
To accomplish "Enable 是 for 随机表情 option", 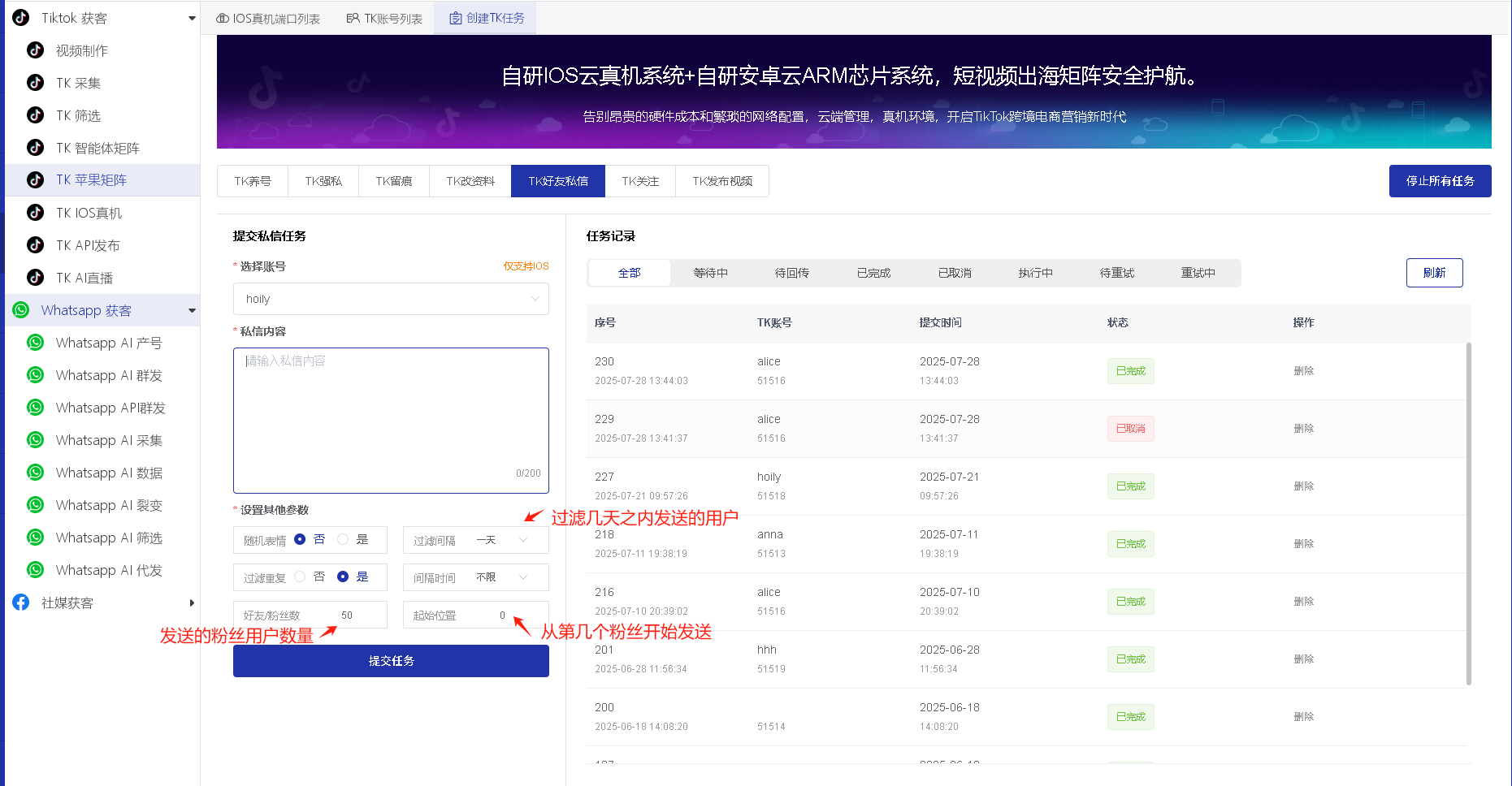I will pyautogui.click(x=343, y=539).
